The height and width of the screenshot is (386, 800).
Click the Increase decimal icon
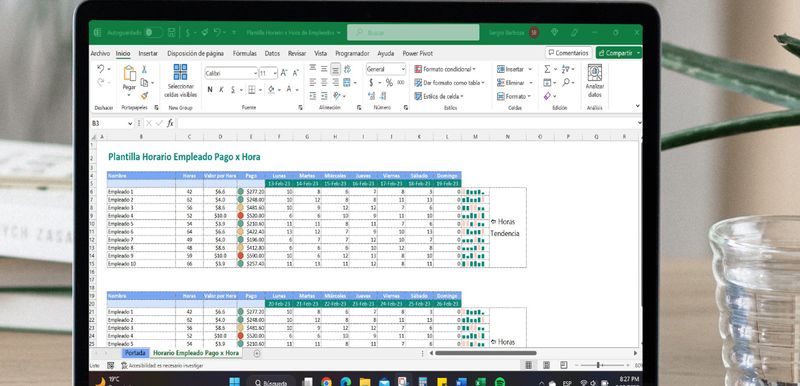tap(371, 95)
